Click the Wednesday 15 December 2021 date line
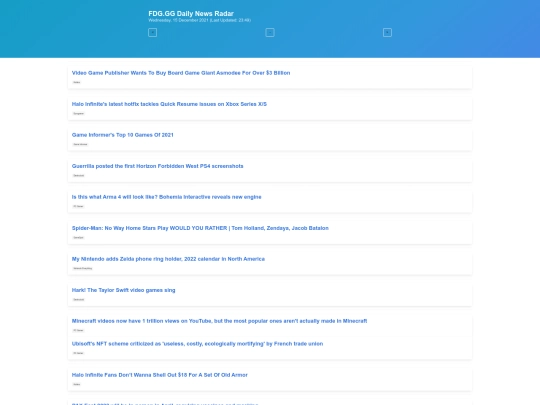 [199, 20]
